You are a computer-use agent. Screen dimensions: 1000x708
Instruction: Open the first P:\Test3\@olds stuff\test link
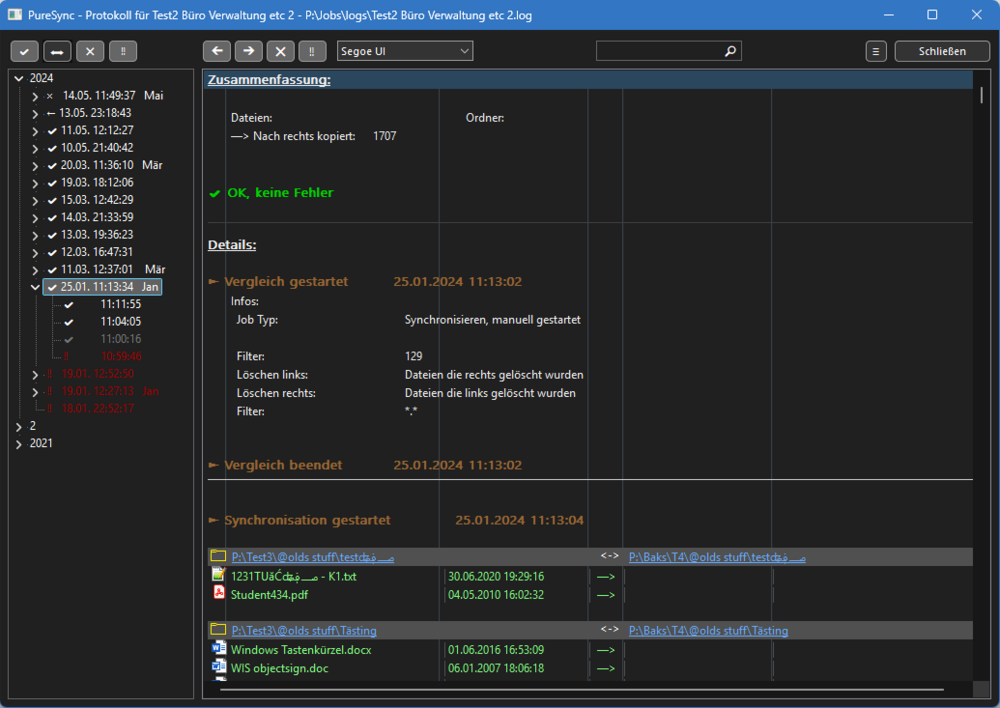(x=312, y=557)
